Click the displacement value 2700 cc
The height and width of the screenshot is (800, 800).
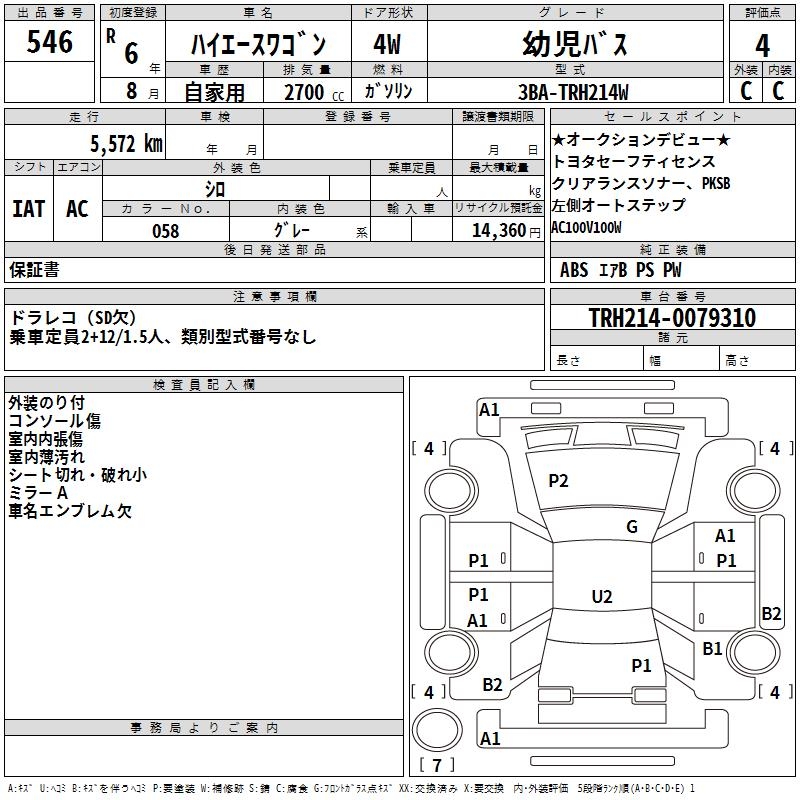314,92
